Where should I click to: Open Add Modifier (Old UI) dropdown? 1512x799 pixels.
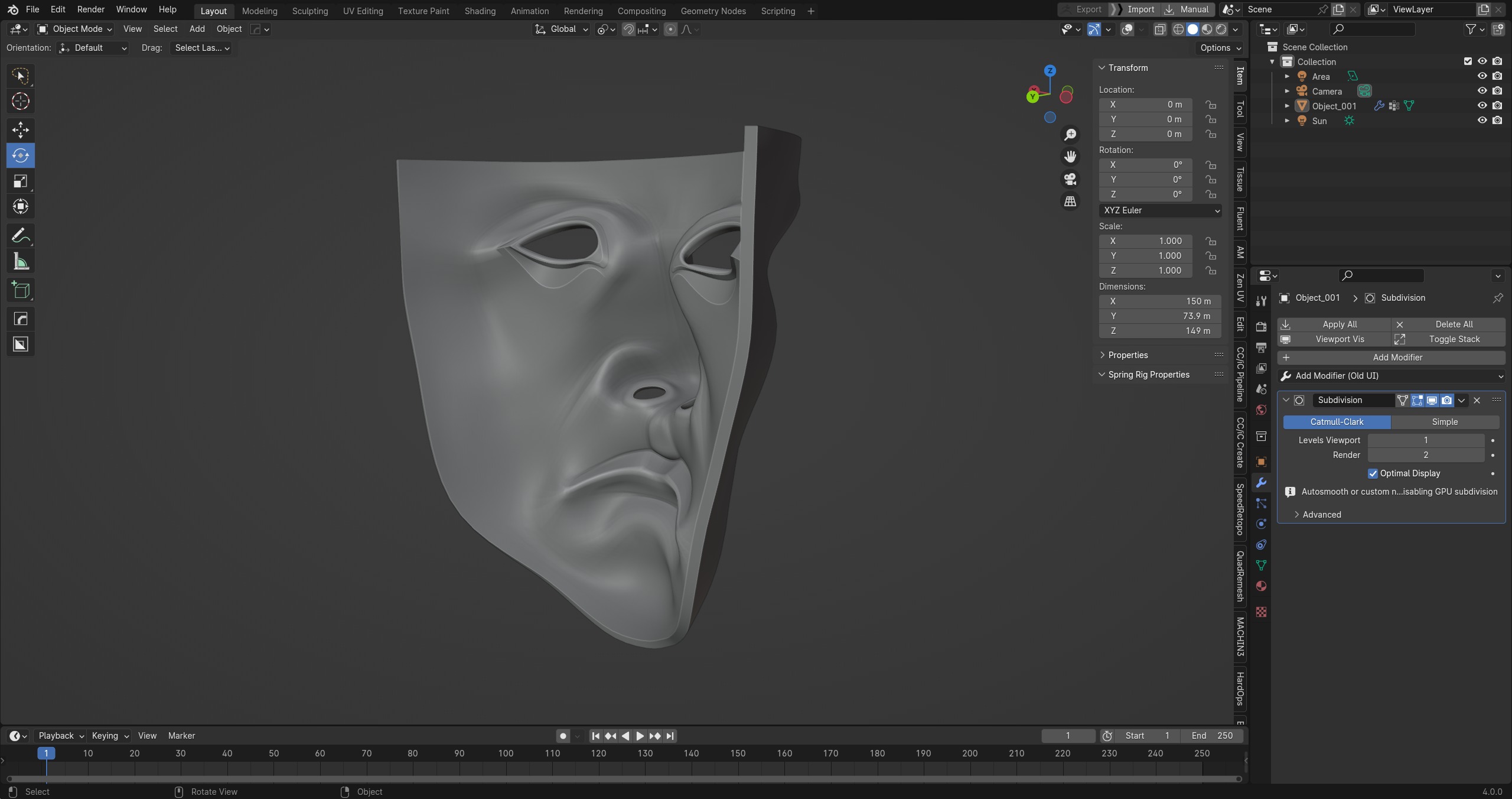pos(1391,376)
